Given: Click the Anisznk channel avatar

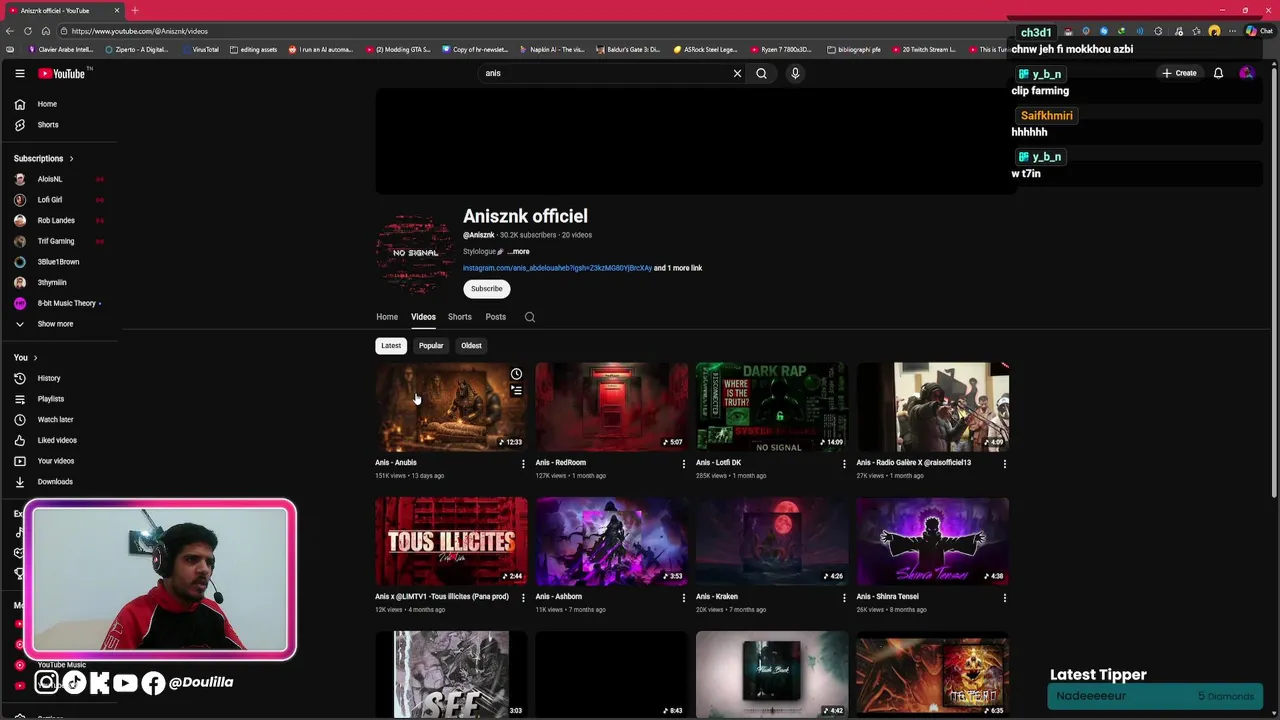Looking at the screenshot, I should click(x=415, y=254).
